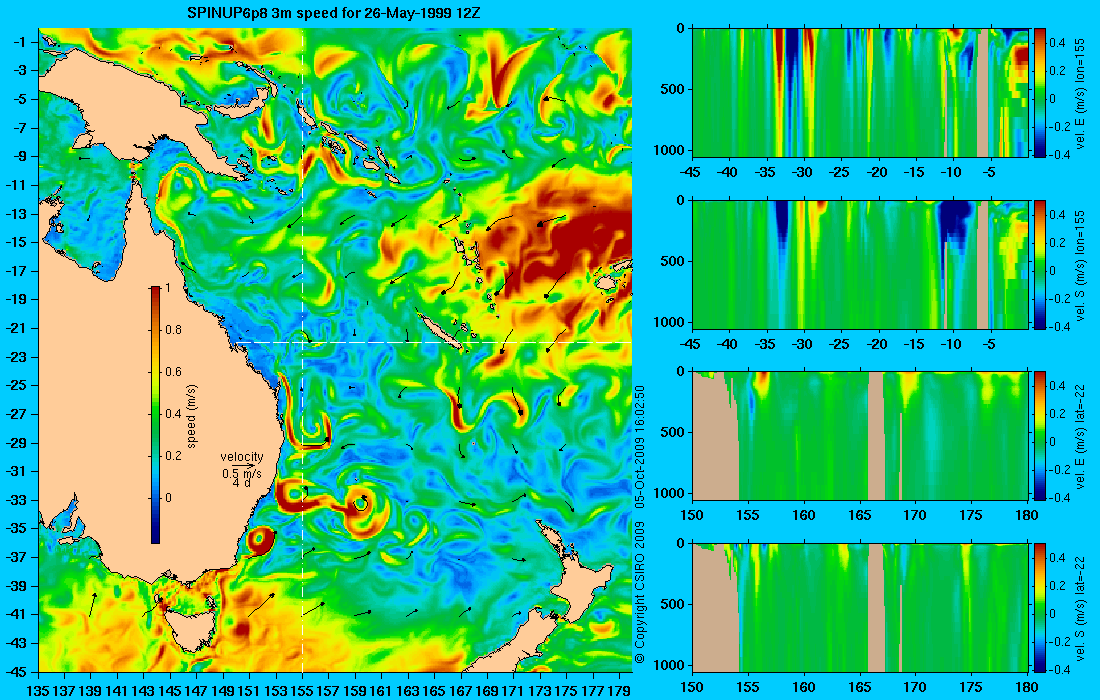Screen dimensions: 1100x700
Task: Select the "vel. S (m/s) lon=155" label
Action: point(1080,264)
